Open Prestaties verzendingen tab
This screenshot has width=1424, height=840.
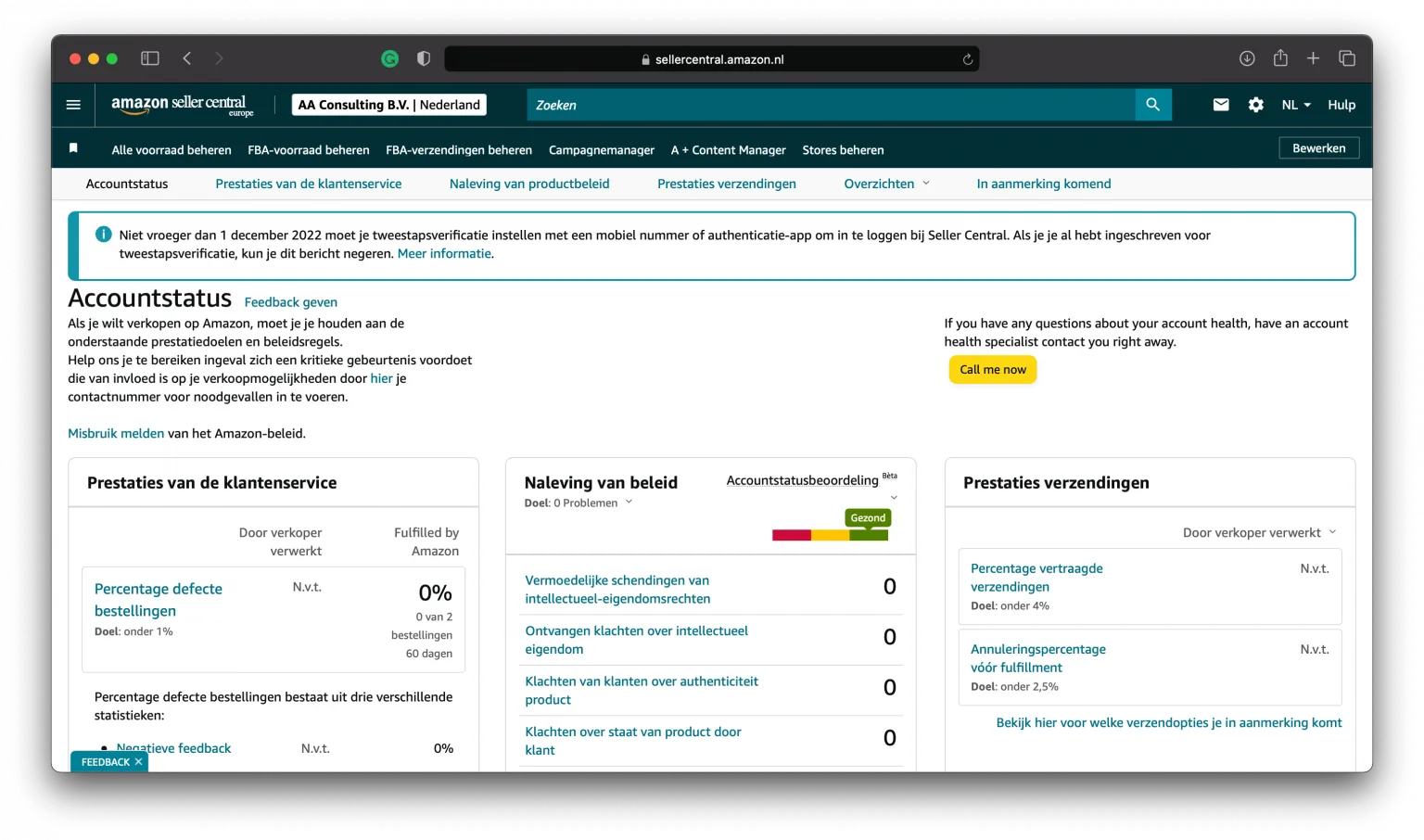(x=727, y=184)
